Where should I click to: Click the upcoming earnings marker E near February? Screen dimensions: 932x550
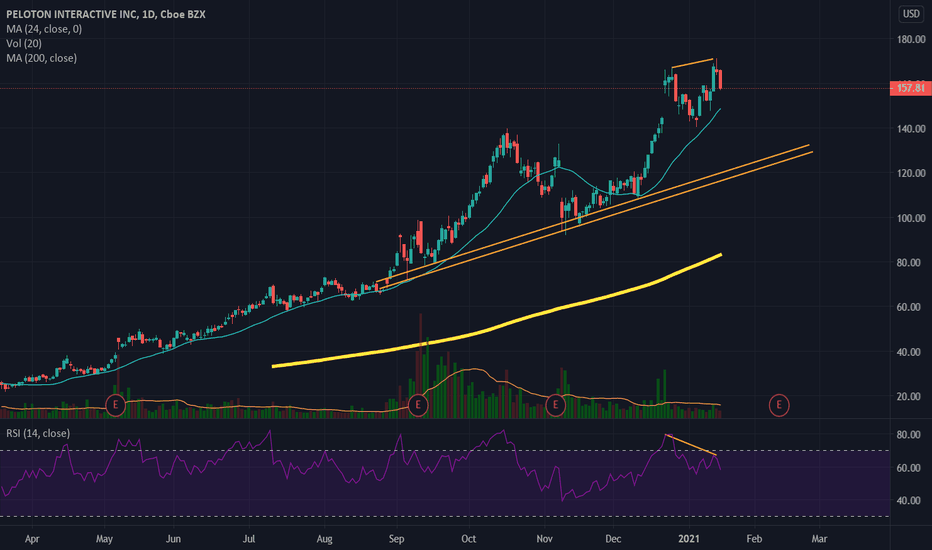779,406
